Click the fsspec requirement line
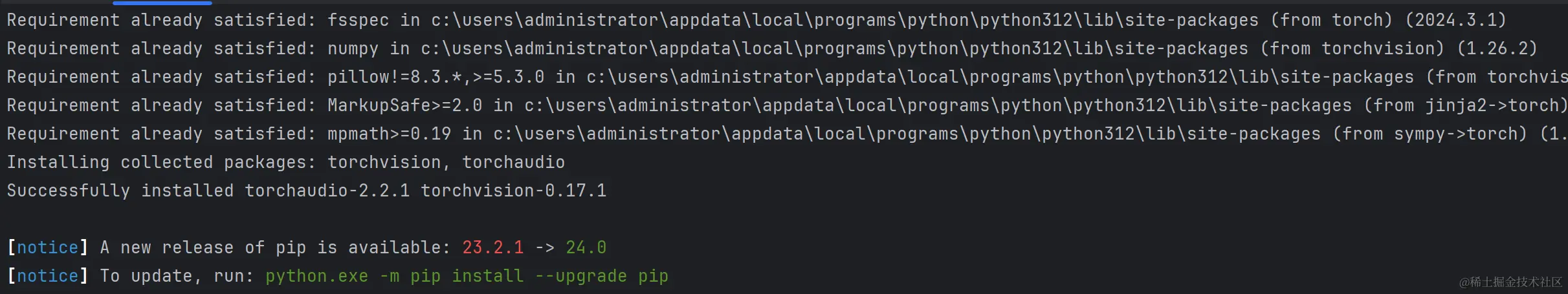This screenshot has width=1568, height=294. click(756, 20)
